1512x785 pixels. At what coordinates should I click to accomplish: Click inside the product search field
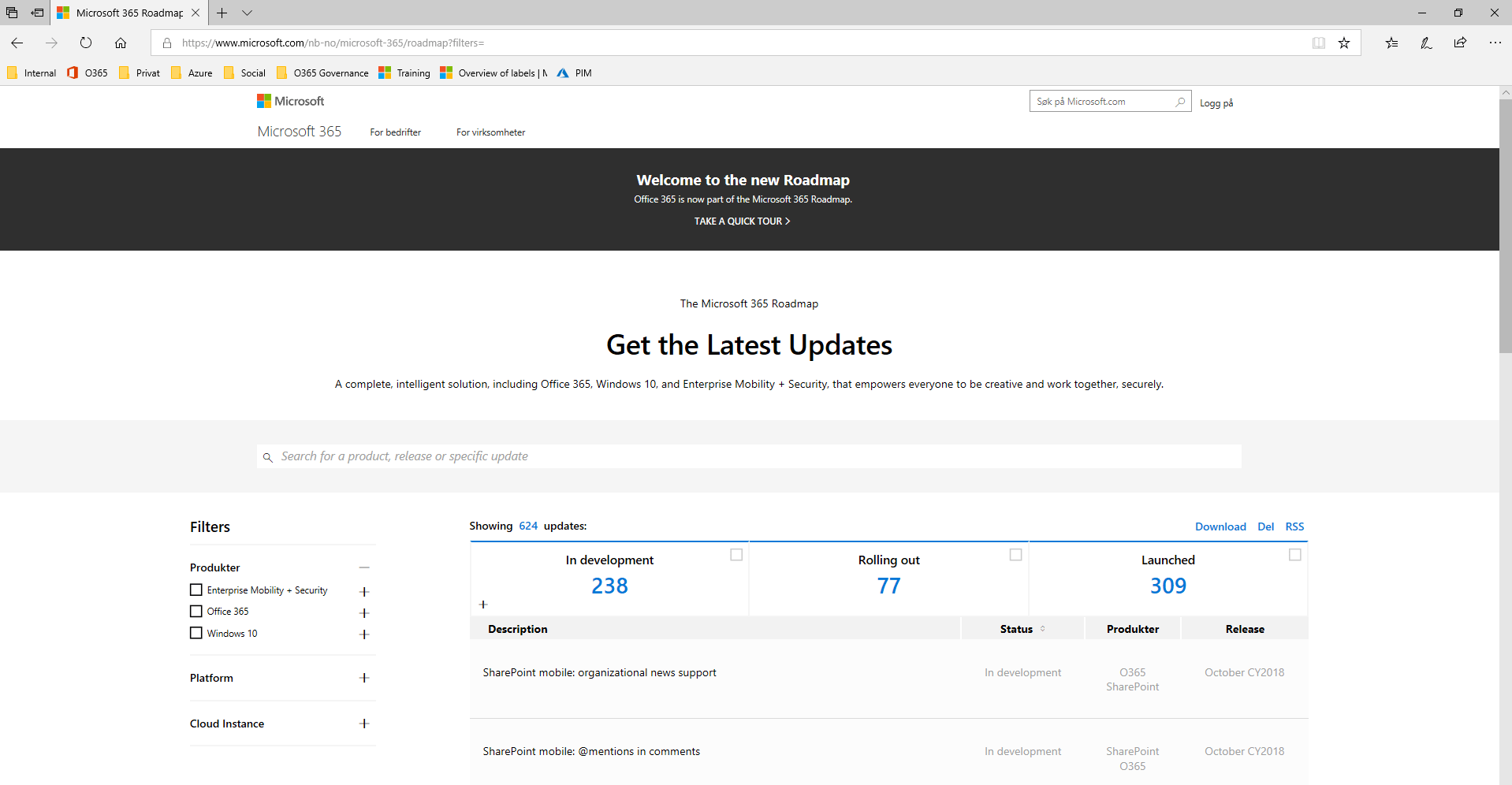click(x=709, y=456)
